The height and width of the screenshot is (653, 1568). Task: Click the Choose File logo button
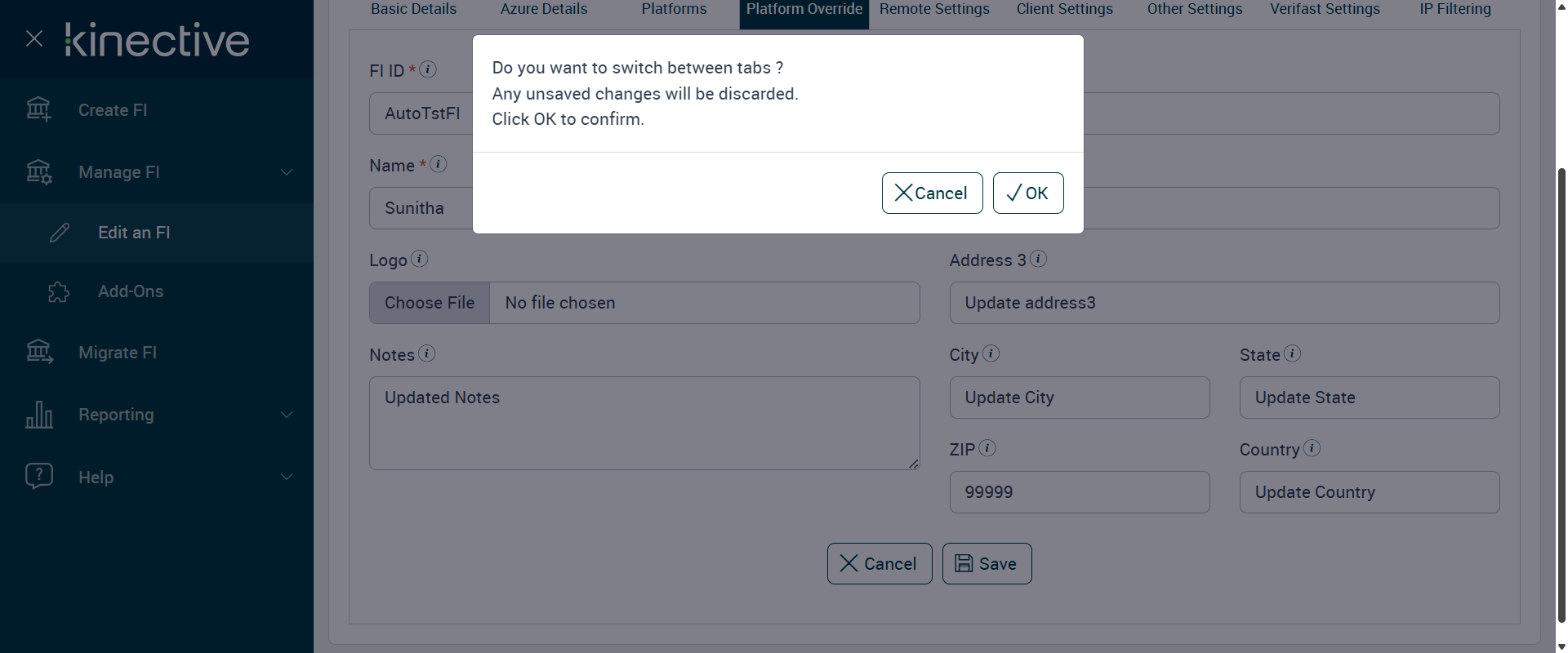[x=430, y=303]
